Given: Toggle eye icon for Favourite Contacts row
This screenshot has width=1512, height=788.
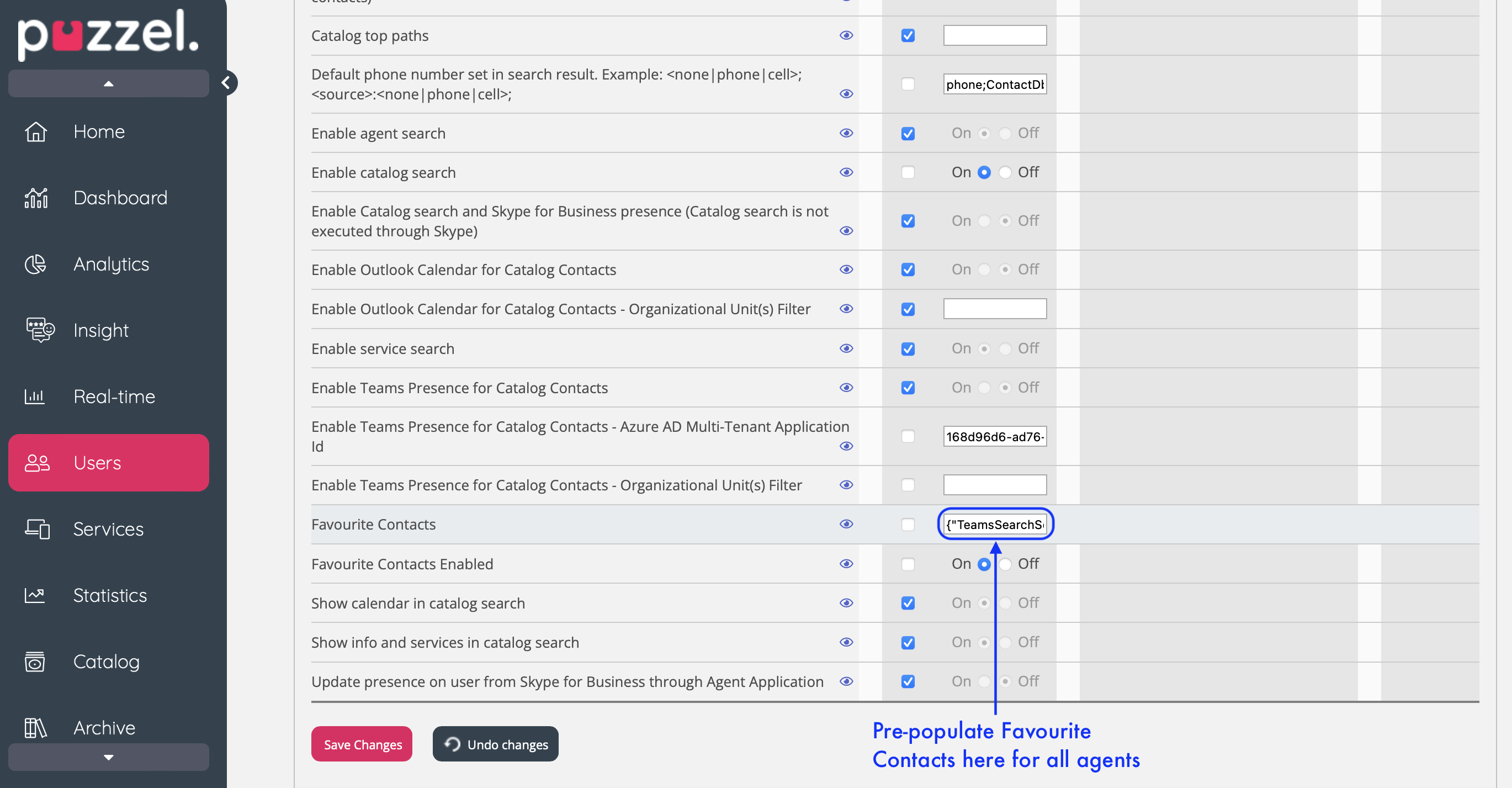Looking at the screenshot, I should 846,523.
